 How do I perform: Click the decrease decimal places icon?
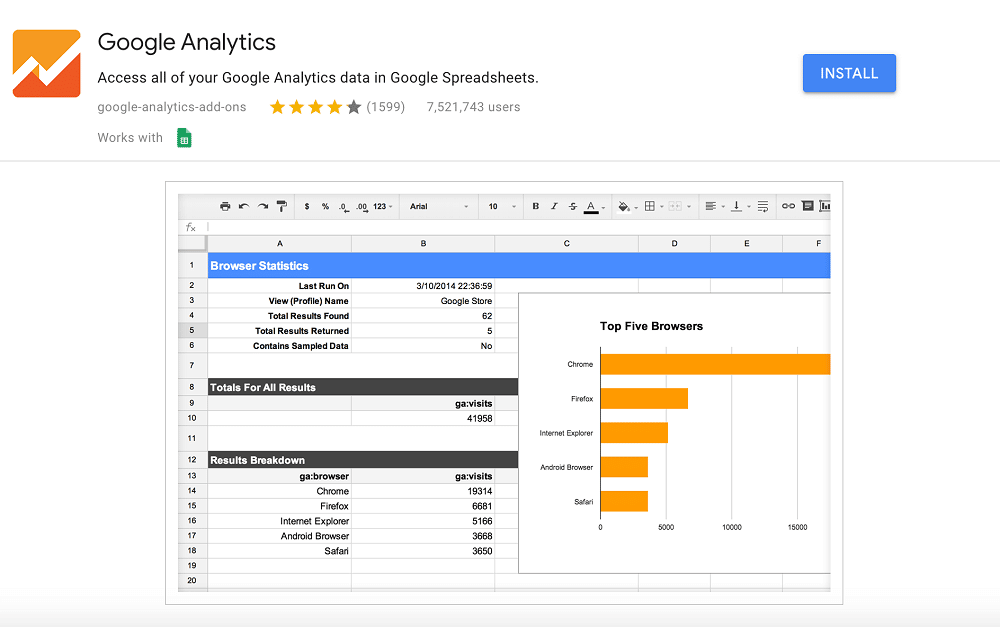point(344,207)
